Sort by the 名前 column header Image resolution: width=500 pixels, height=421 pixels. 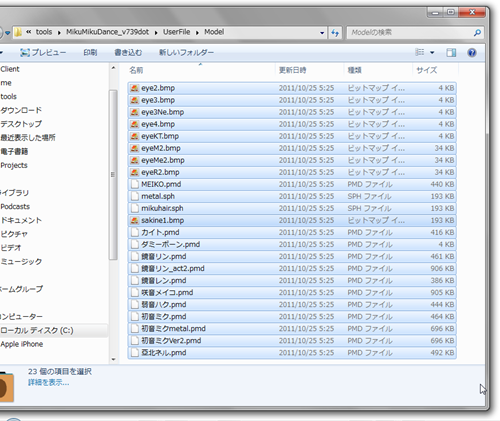click(201, 70)
